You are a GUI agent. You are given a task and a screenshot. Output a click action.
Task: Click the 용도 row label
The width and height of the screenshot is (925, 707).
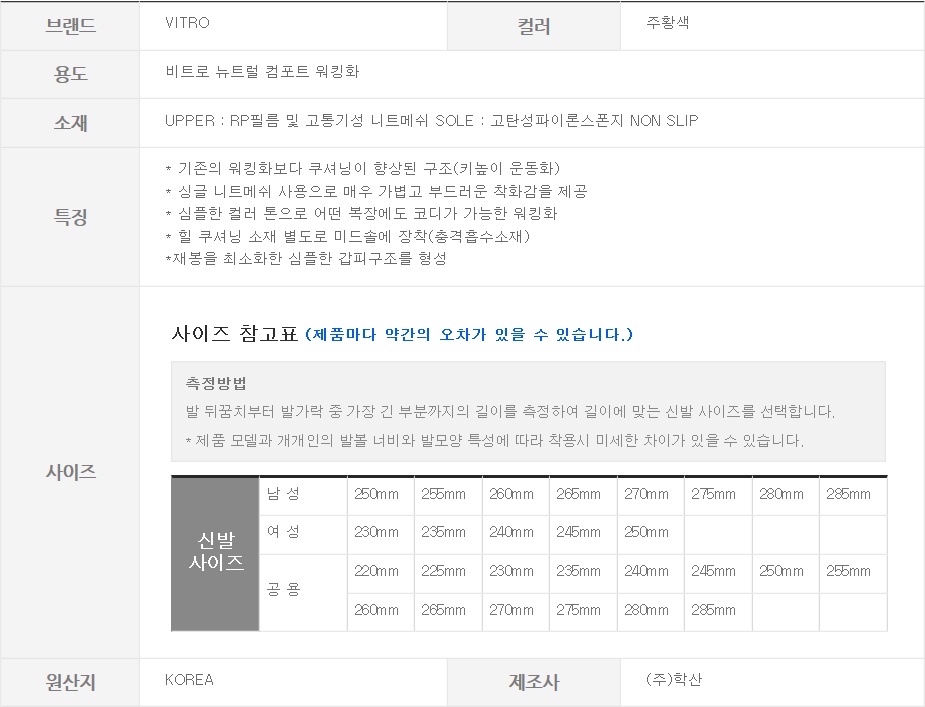[70, 75]
